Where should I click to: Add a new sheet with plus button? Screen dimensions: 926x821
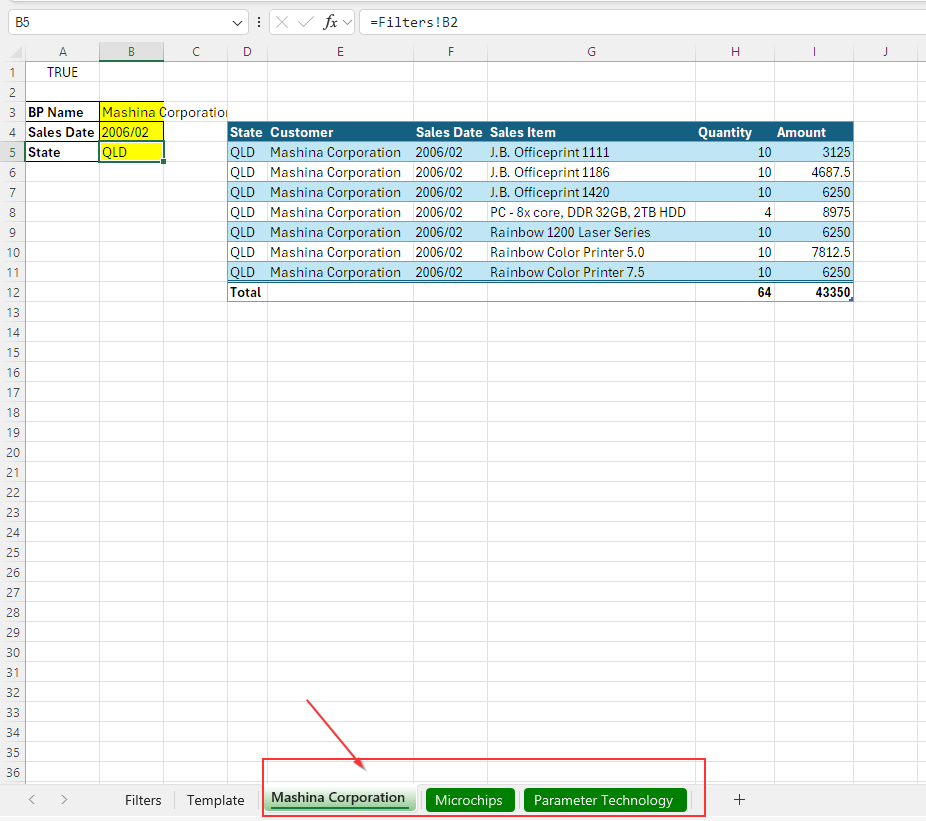739,800
